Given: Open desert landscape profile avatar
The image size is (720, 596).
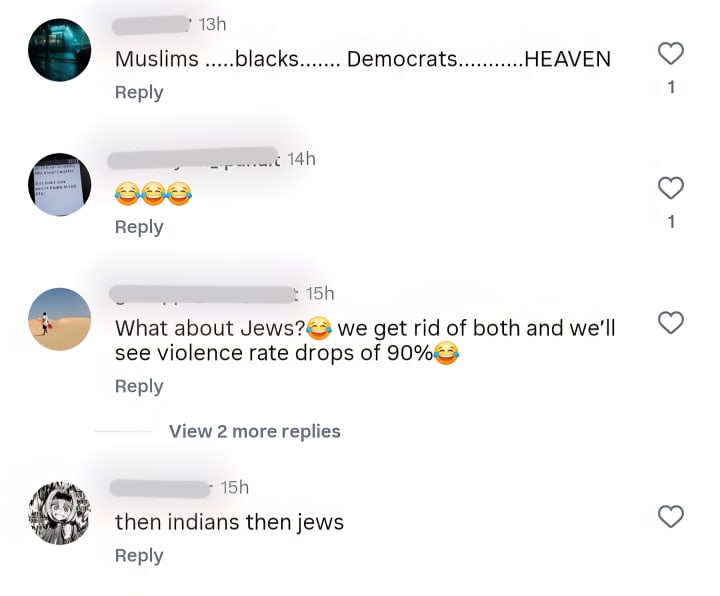Looking at the screenshot, I should [60, 319].
